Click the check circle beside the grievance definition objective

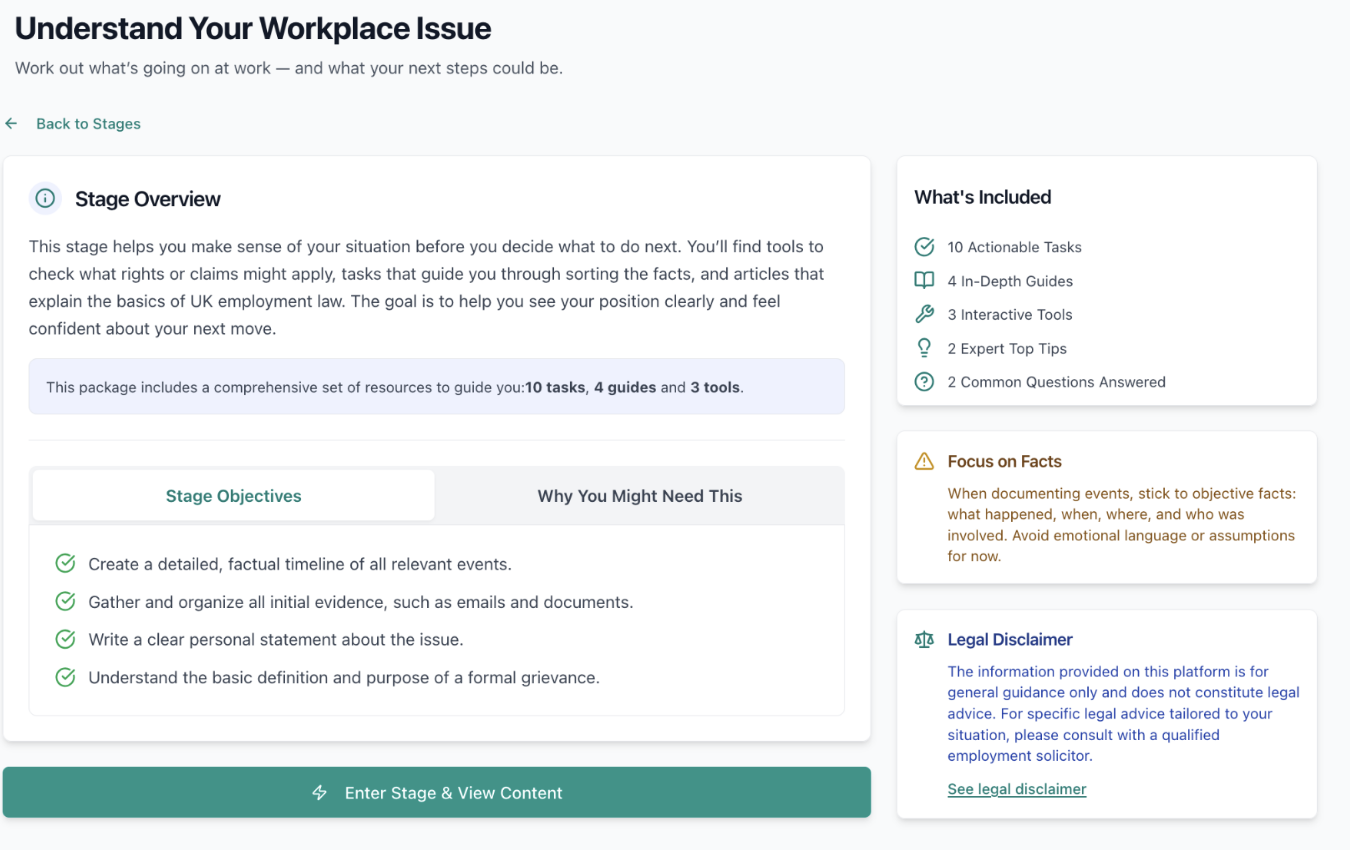[x=65, y=677]
